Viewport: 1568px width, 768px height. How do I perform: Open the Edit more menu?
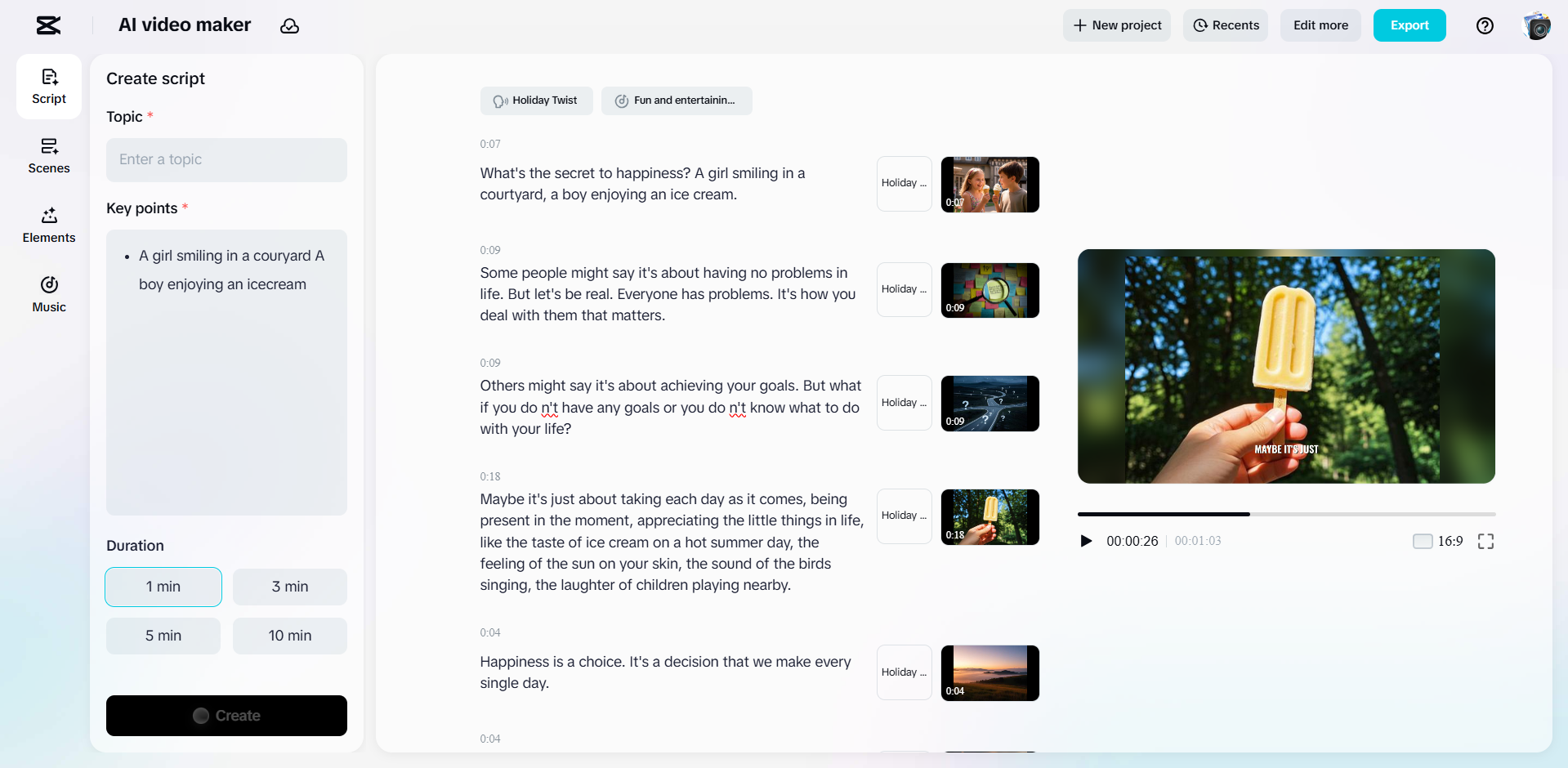(1320, 25)
